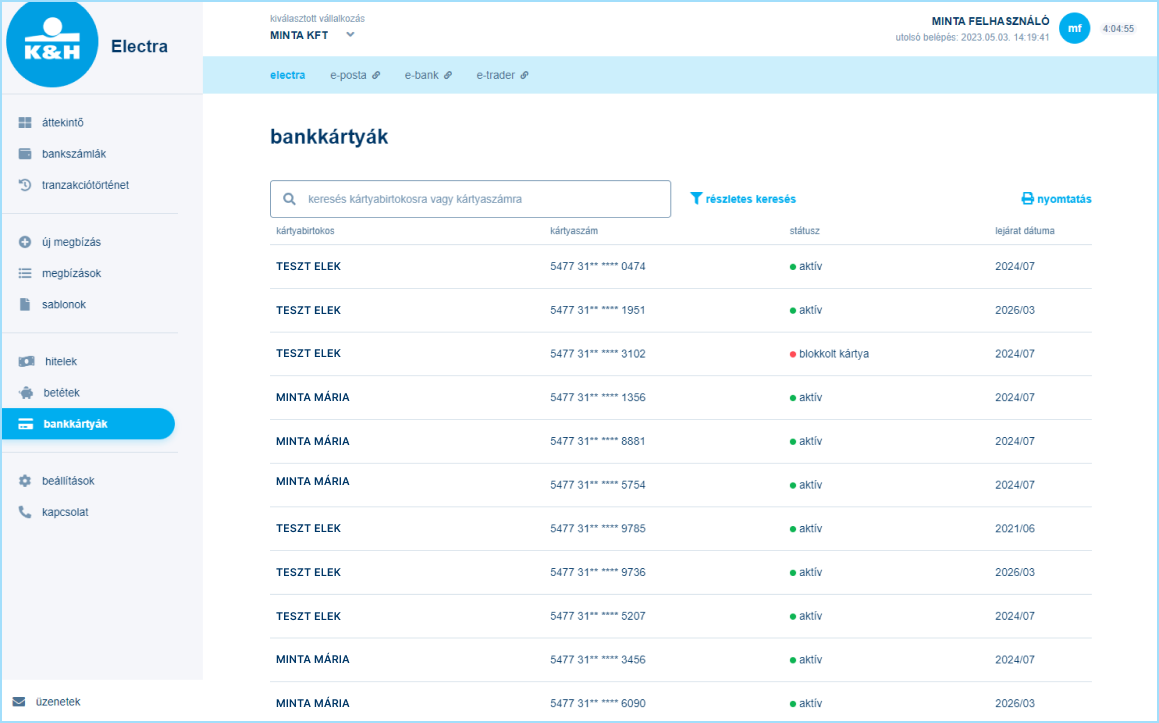Screen dimensions: 1159x723
Task: Open the tranzakciótörténet history icon
Action: click(x=23, y=185)
